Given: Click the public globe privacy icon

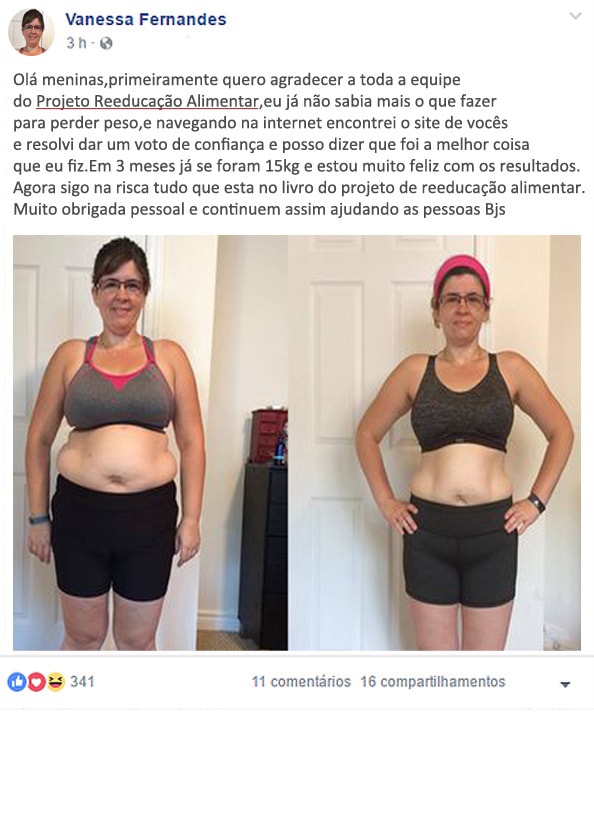Looking at the screenshot, I should pyautogui.click(x=106, y=44).
